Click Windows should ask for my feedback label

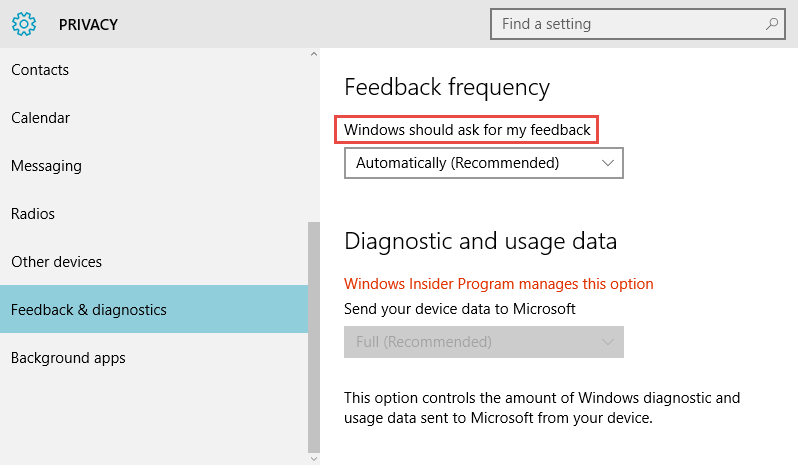click(x=467, y=130)
